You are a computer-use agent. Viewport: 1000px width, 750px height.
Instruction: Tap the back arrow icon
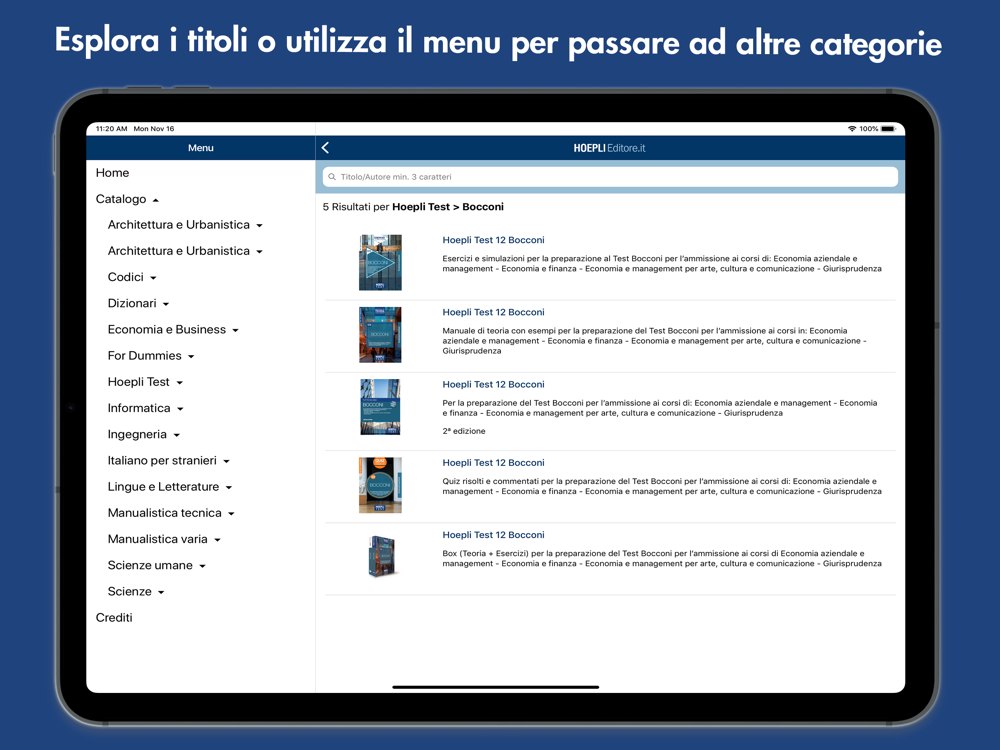tap(325, 148)
